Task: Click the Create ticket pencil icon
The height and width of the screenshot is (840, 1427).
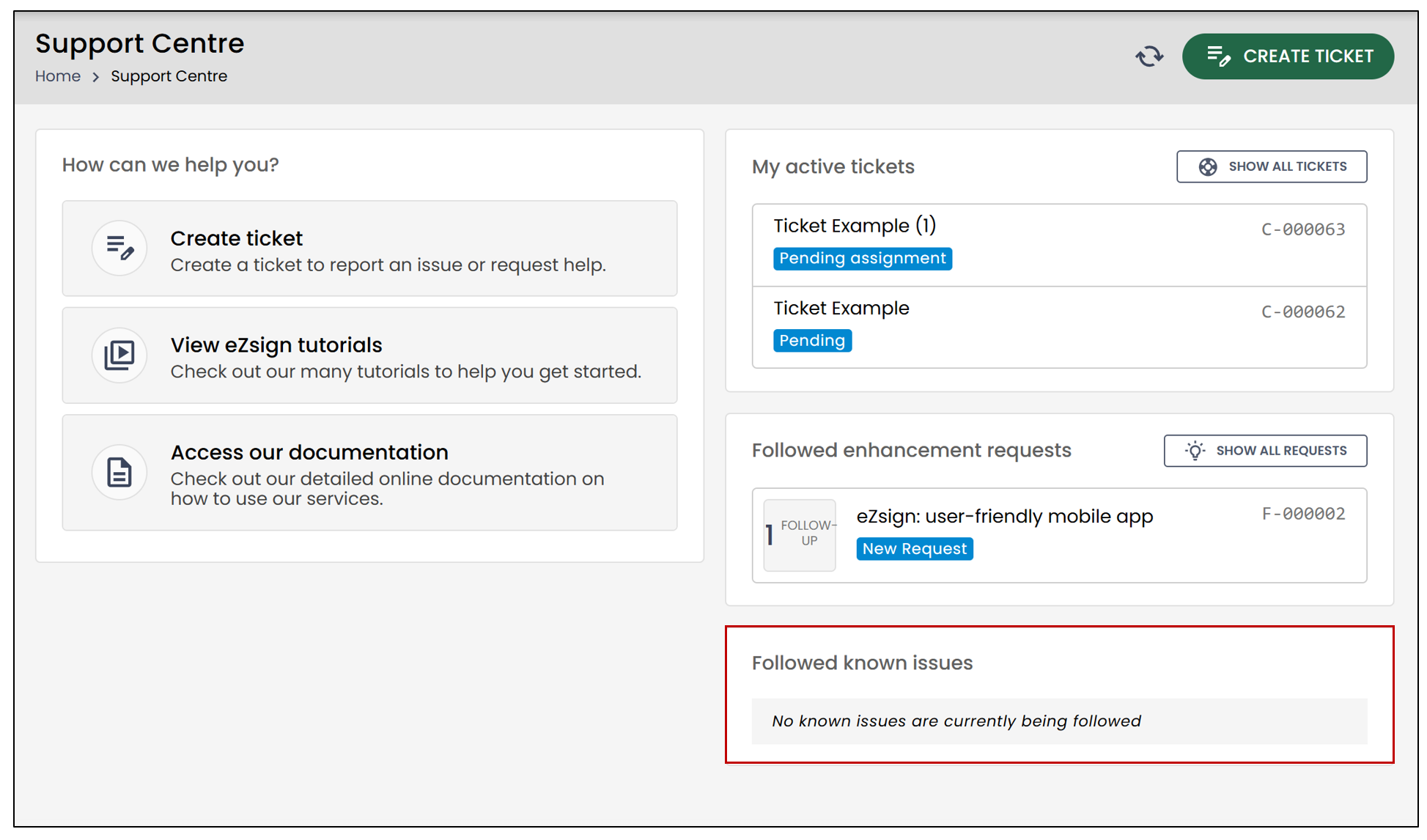Action: point(119,248)
